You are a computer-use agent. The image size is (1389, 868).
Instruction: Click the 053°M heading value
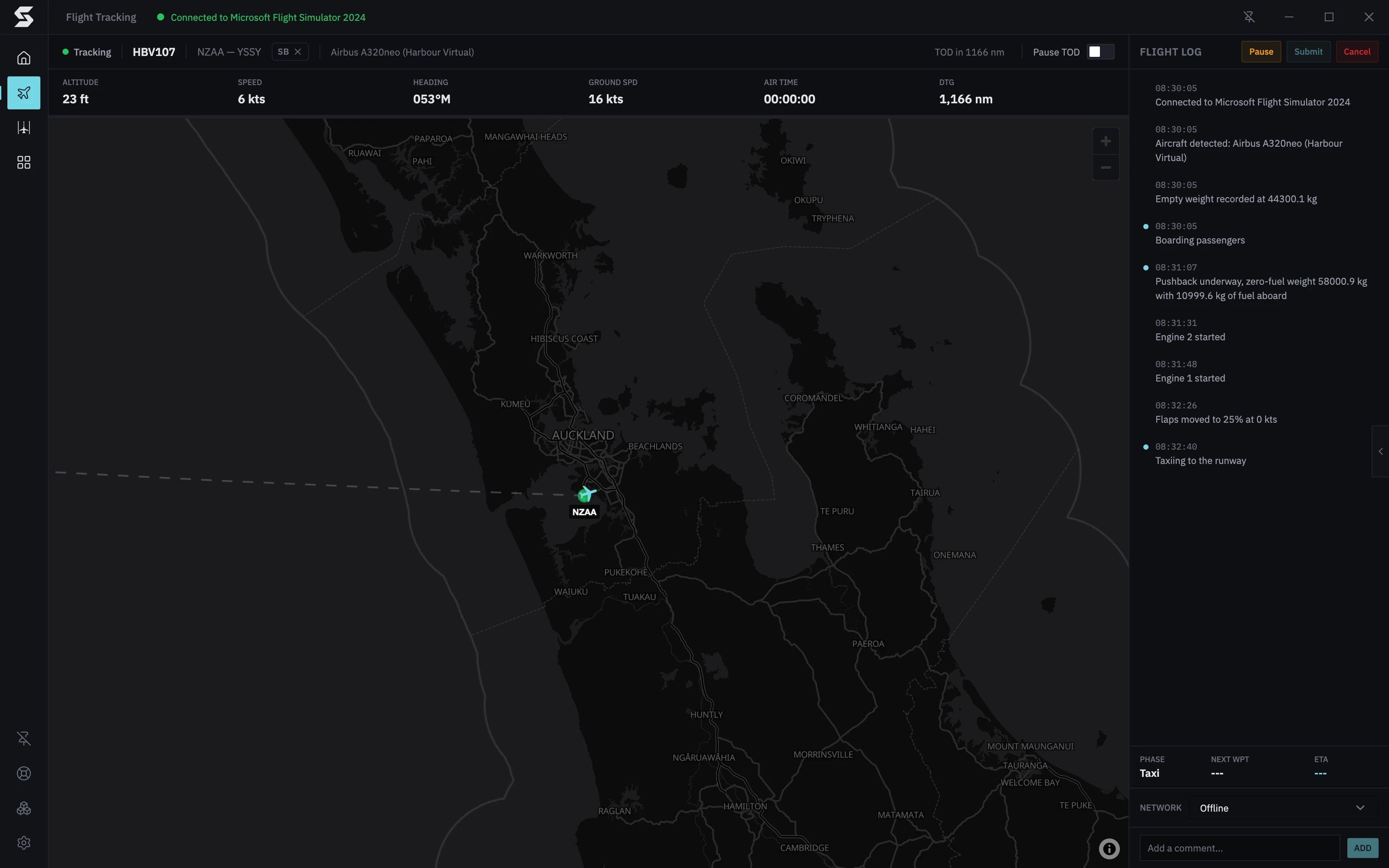[x=431, y=99]
